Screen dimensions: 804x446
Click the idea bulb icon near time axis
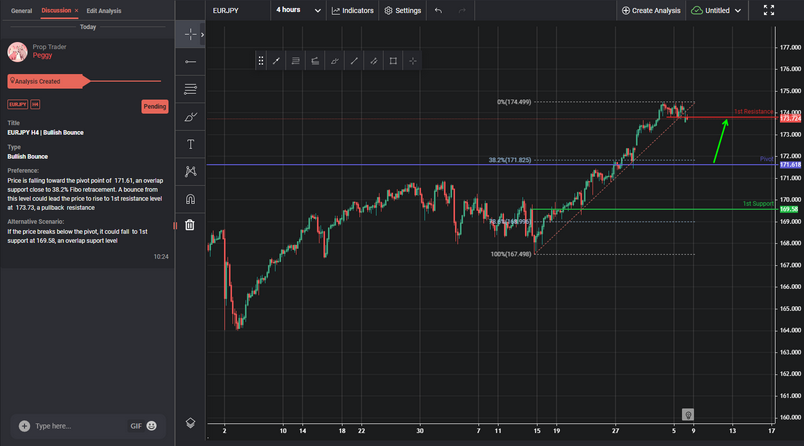688,414
